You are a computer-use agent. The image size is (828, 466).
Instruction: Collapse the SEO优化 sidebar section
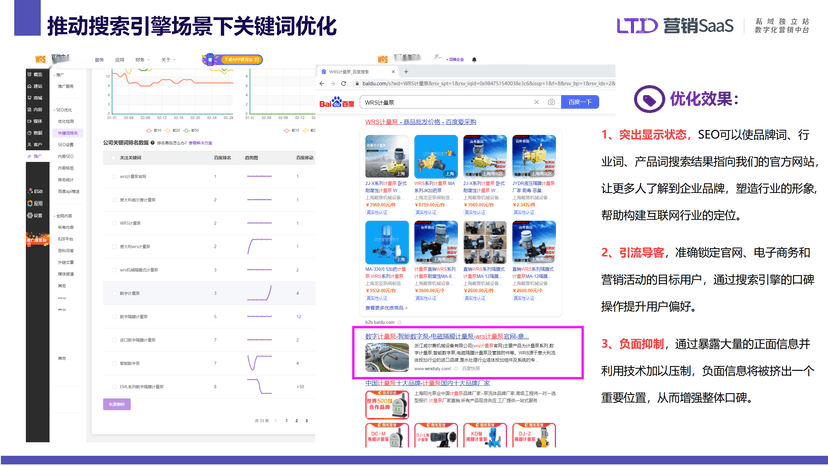[x=65, y=109]
